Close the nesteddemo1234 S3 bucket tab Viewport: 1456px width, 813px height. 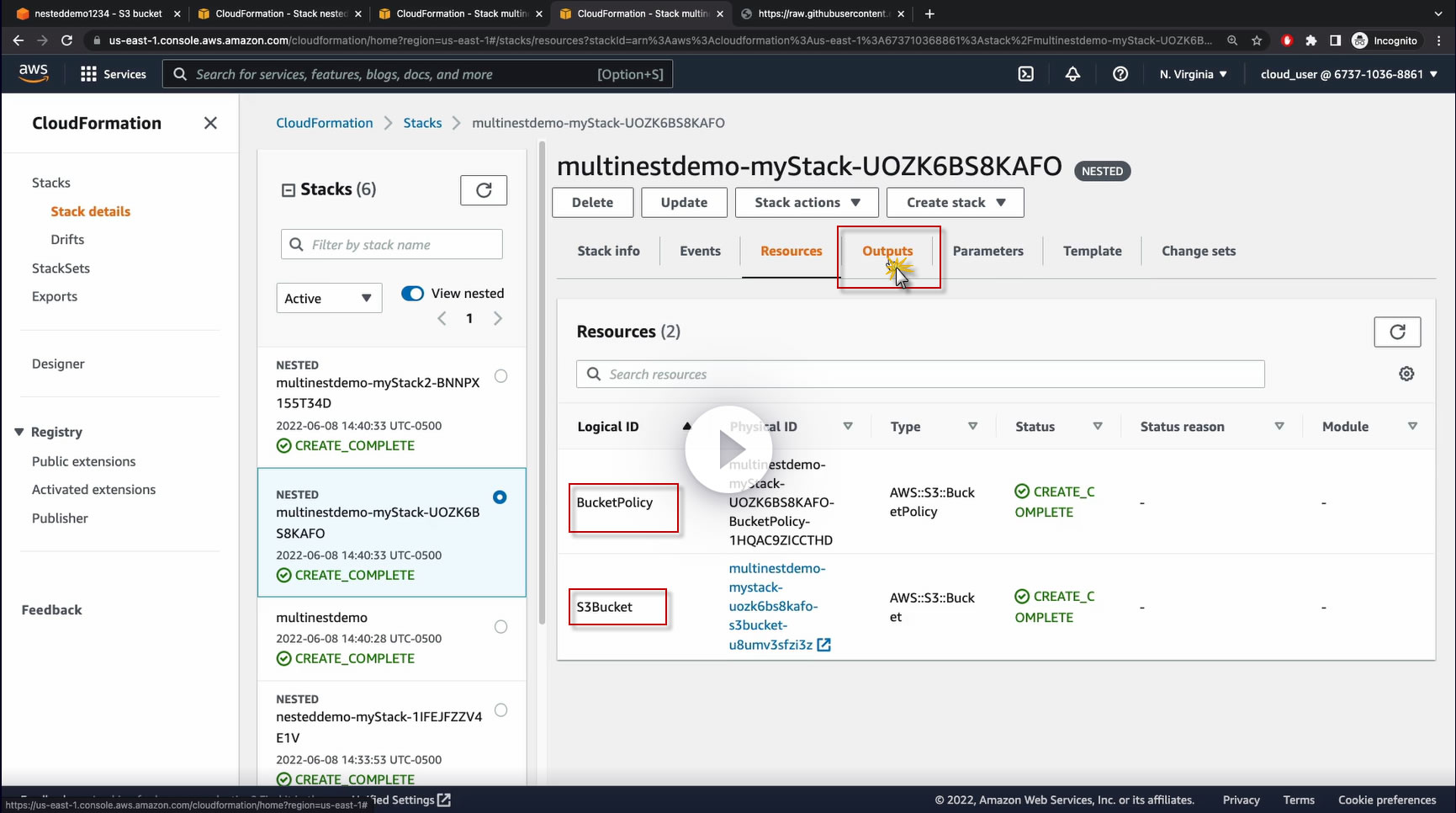(177, 13)
